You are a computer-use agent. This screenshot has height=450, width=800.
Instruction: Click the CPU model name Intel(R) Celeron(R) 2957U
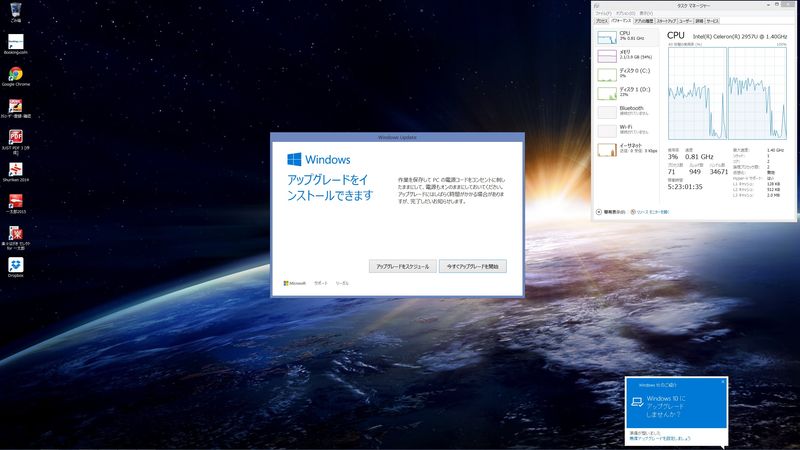pos(740,36)
